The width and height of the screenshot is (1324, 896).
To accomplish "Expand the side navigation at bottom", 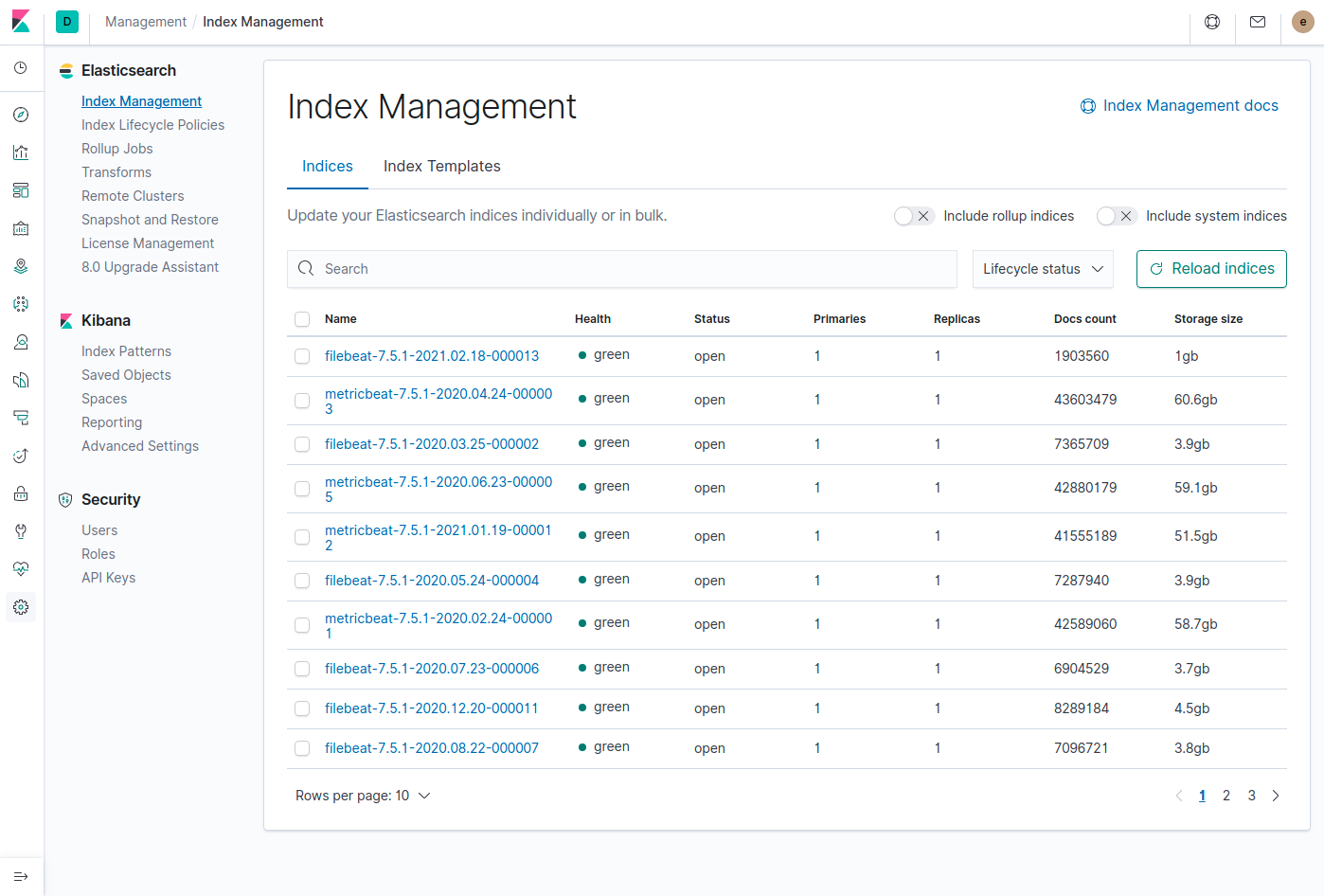I will pyautogui.click(x=21, y=877).
